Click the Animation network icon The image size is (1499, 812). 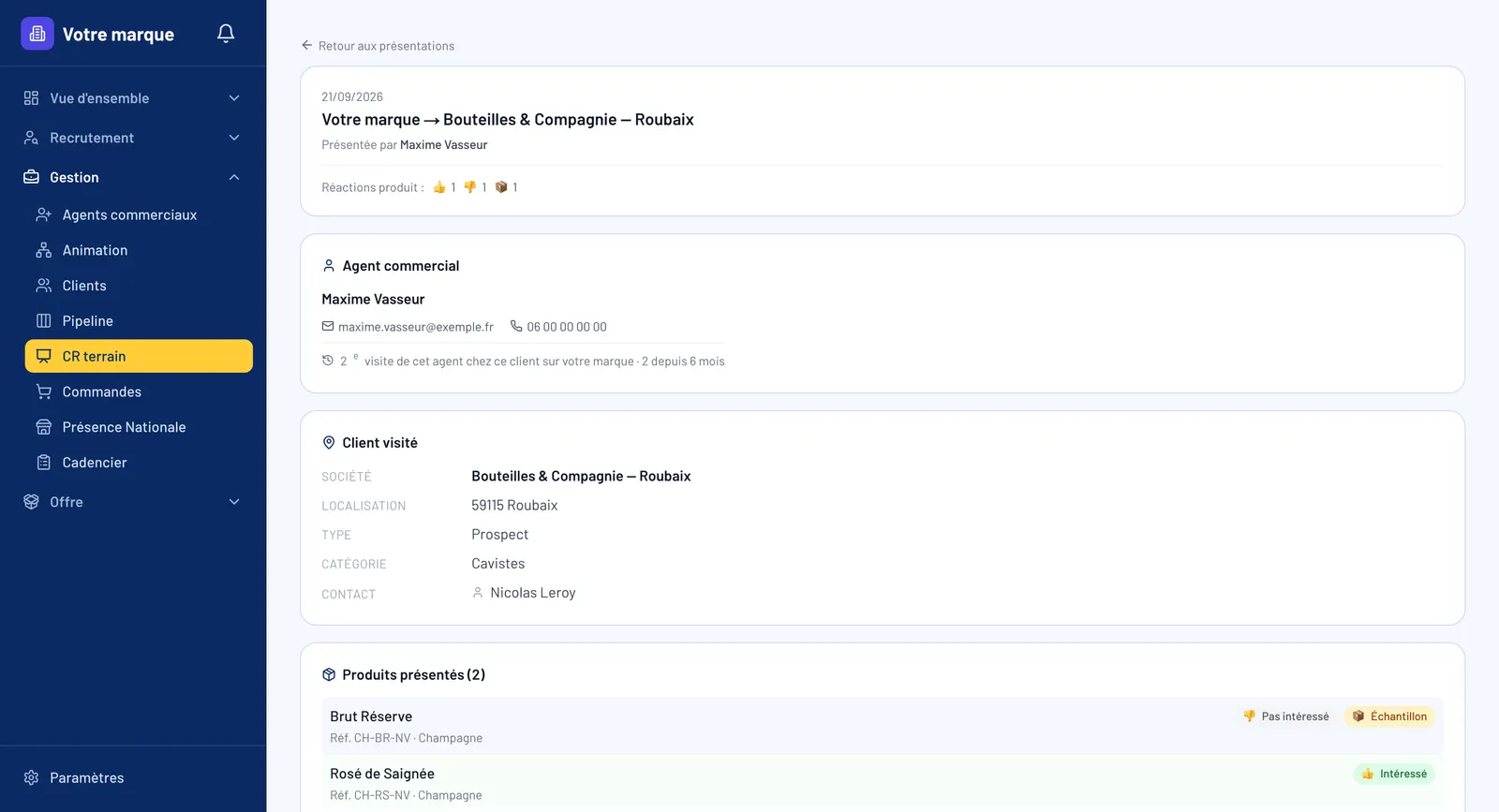tap(44, 250)
